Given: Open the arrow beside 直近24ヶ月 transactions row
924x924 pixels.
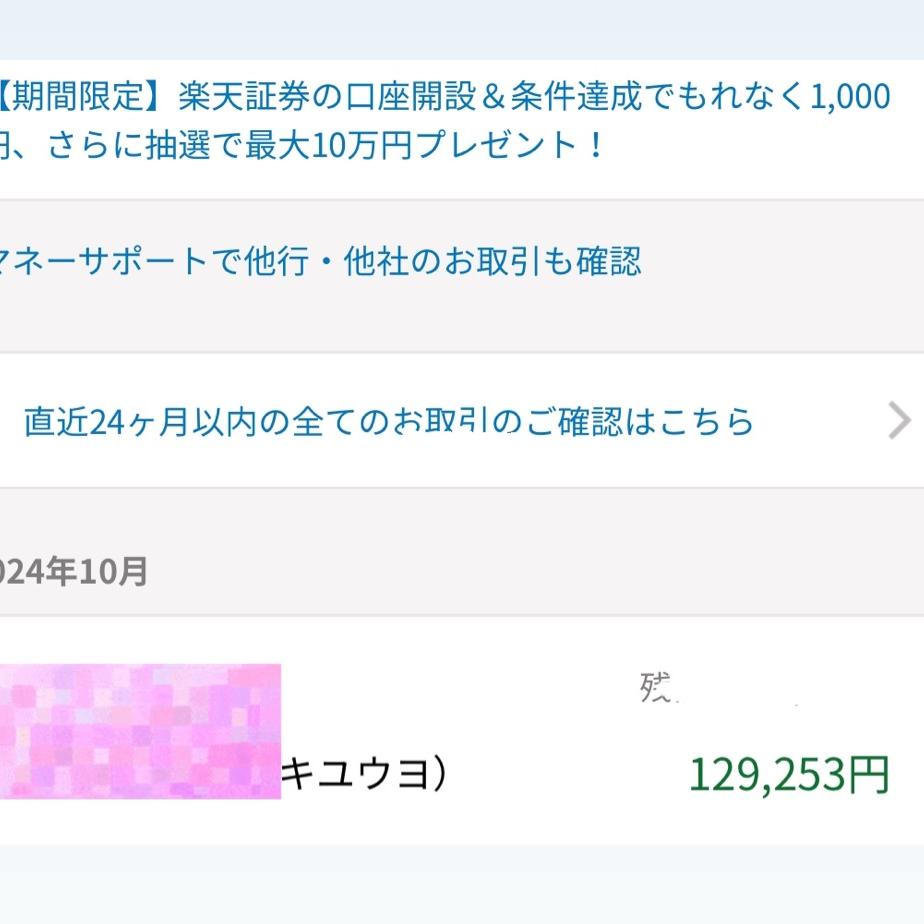Looking at the screenshot, I should pyautogui.click(x=899, y=422).
